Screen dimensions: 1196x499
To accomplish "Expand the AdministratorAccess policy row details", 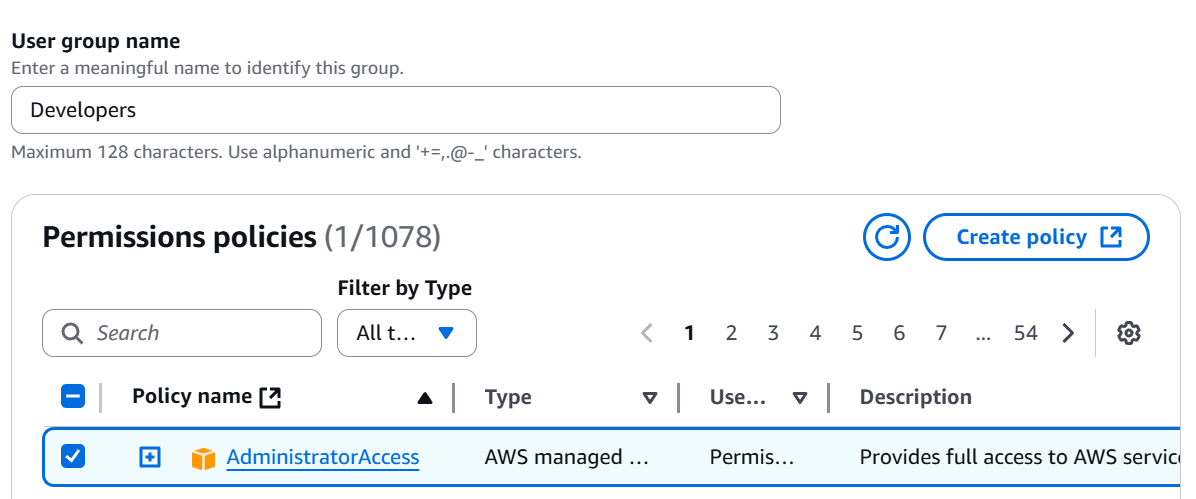I will click(149, 457).
